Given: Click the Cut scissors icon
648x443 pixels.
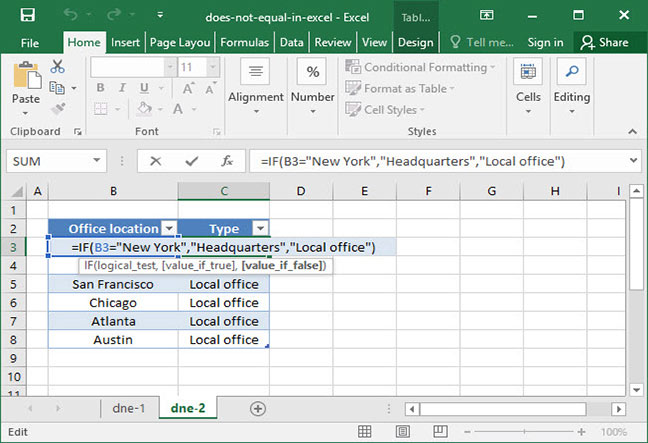Looking at the screenshot, I should tap(57, 66).
